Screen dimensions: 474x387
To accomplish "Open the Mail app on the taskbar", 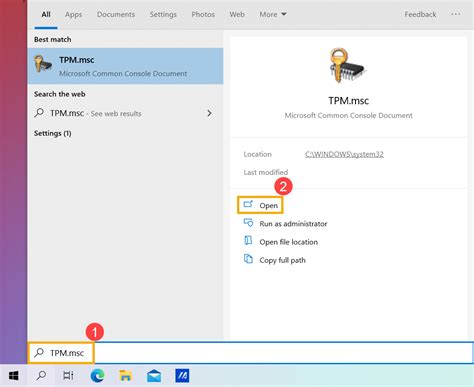I will [x=154, y=376].
